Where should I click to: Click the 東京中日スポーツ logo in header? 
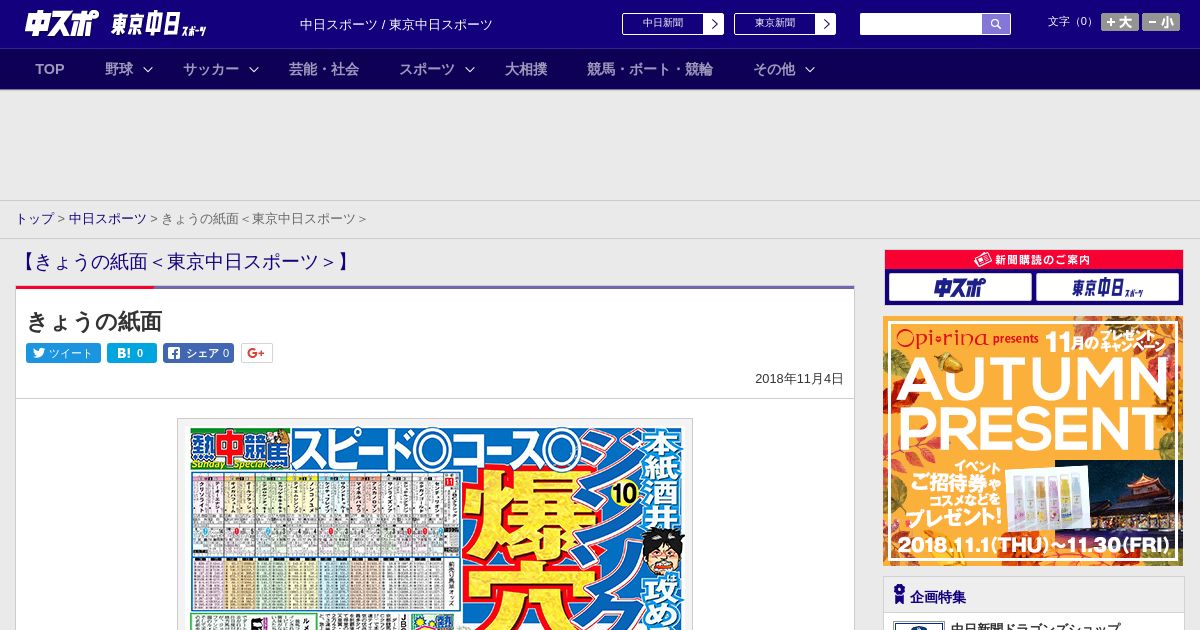159,25
